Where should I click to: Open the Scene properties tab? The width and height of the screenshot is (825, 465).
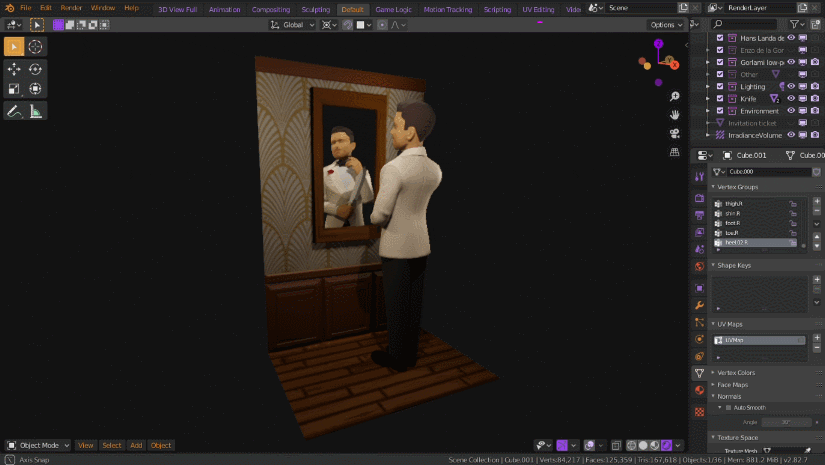(x=699, y=249)
